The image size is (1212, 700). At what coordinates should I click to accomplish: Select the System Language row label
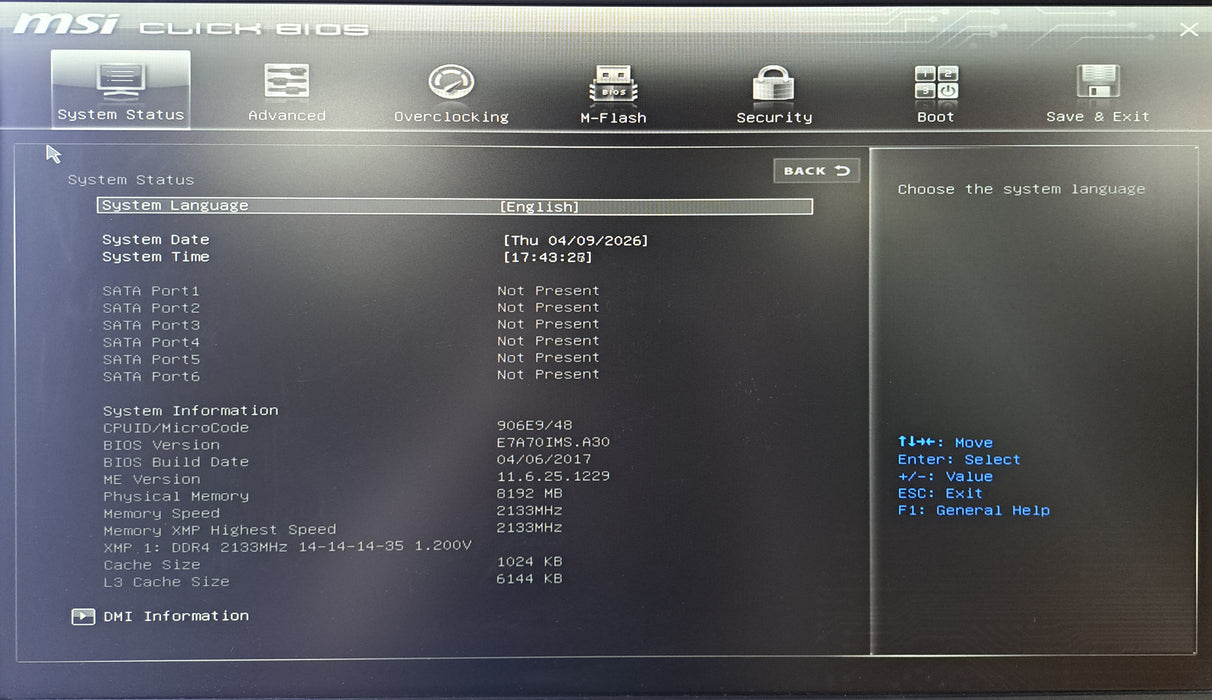(x=175, y=206)
